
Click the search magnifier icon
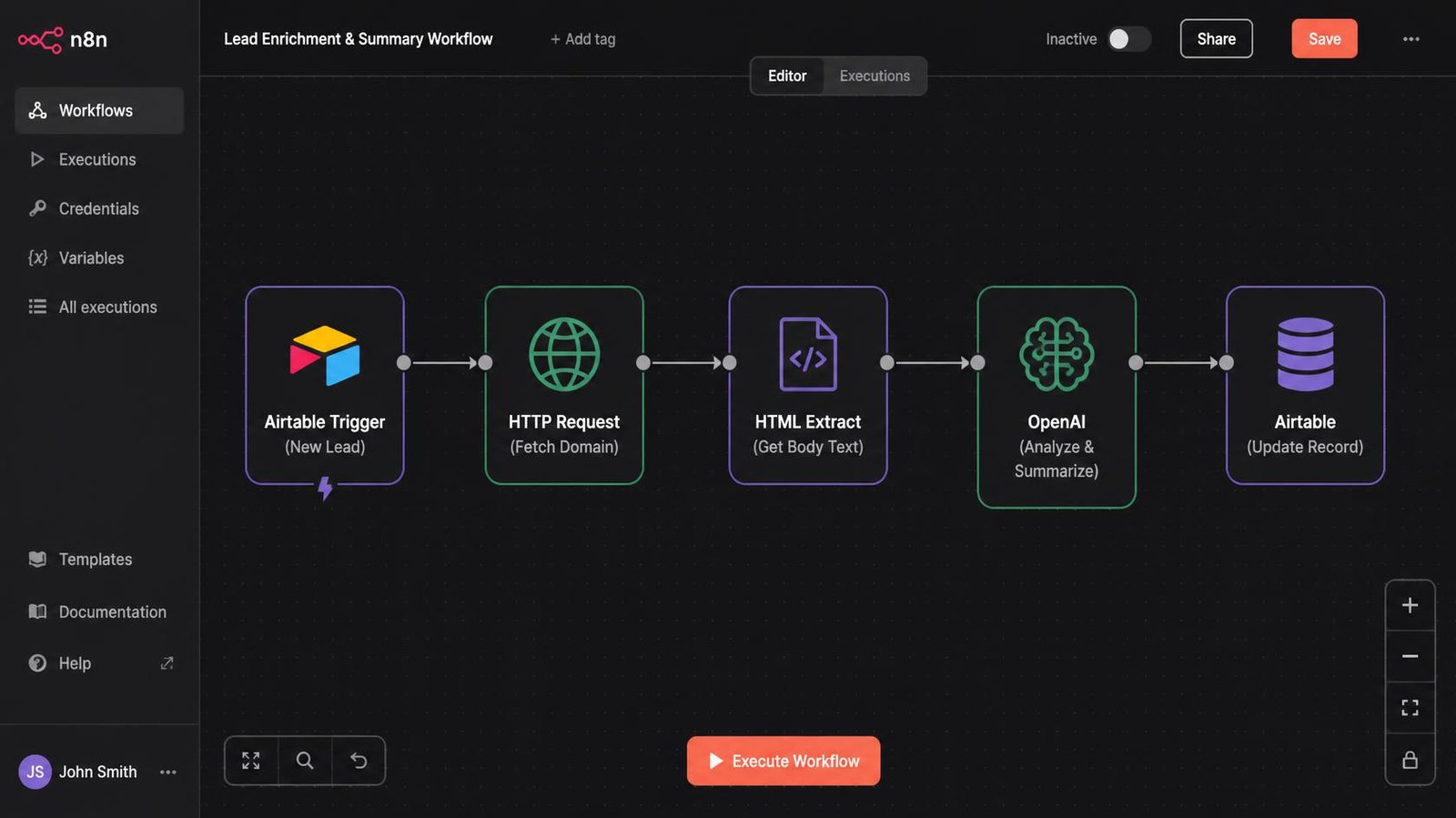click(x=305, y=761)
